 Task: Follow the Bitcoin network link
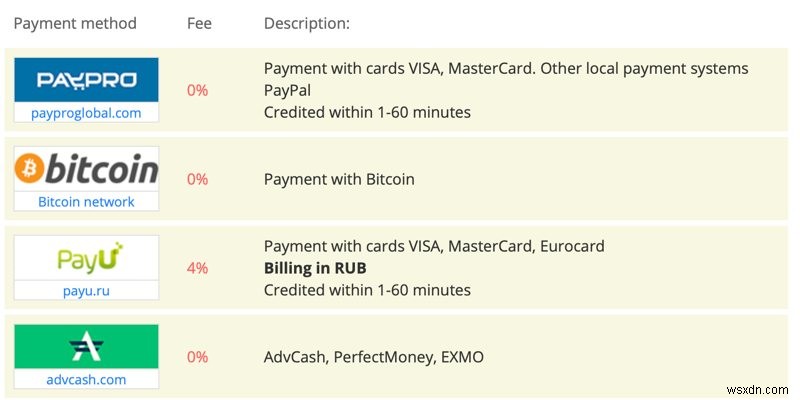(86, 202)
